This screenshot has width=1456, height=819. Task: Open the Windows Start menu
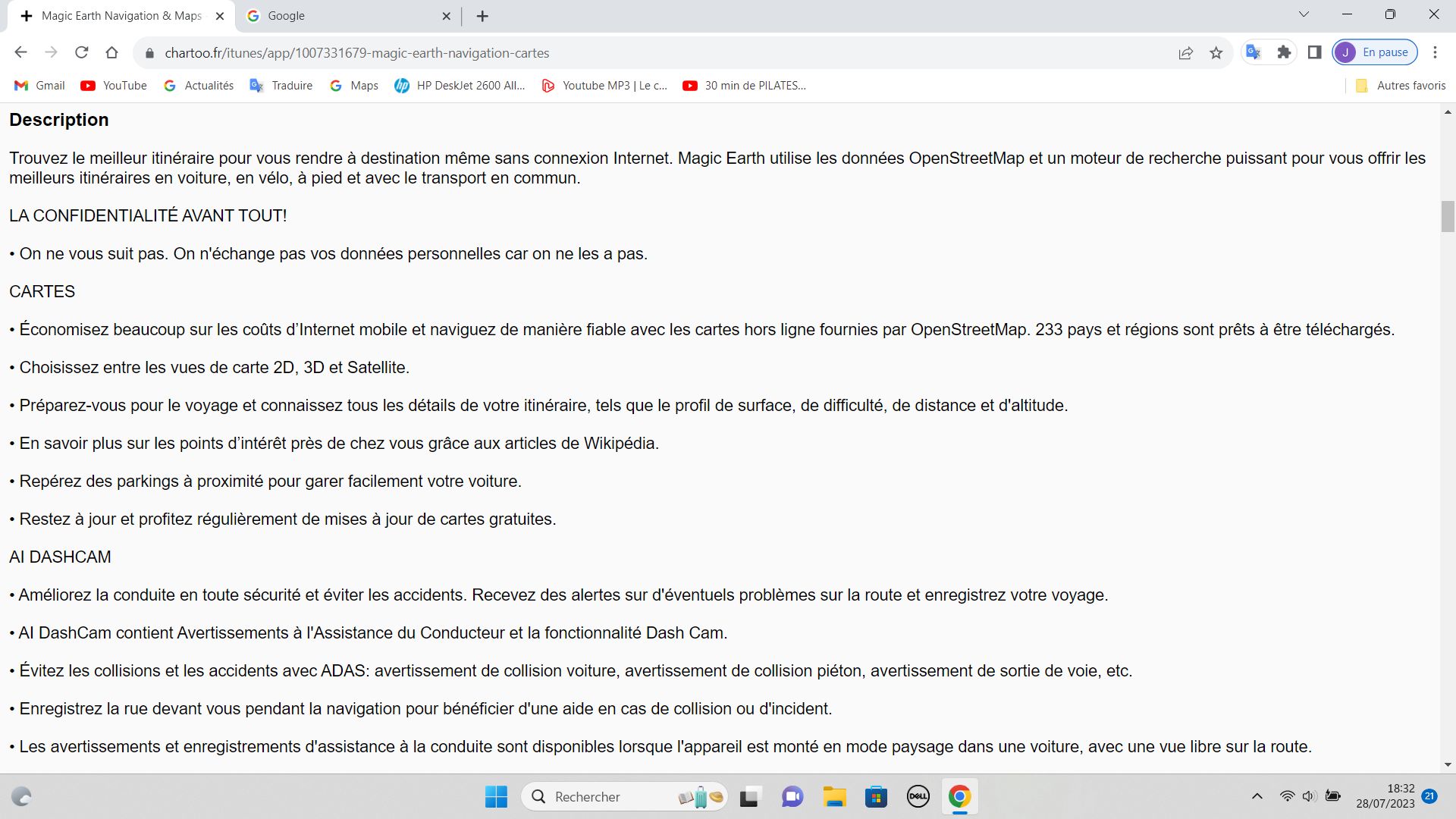coord(496,796)
